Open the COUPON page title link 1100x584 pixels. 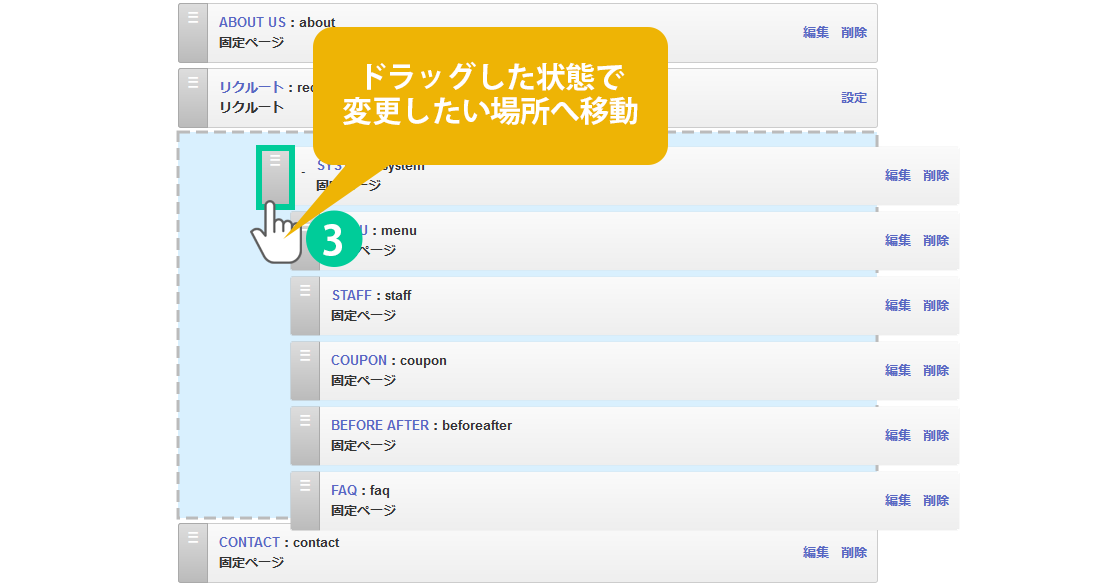tap(358, 360)
